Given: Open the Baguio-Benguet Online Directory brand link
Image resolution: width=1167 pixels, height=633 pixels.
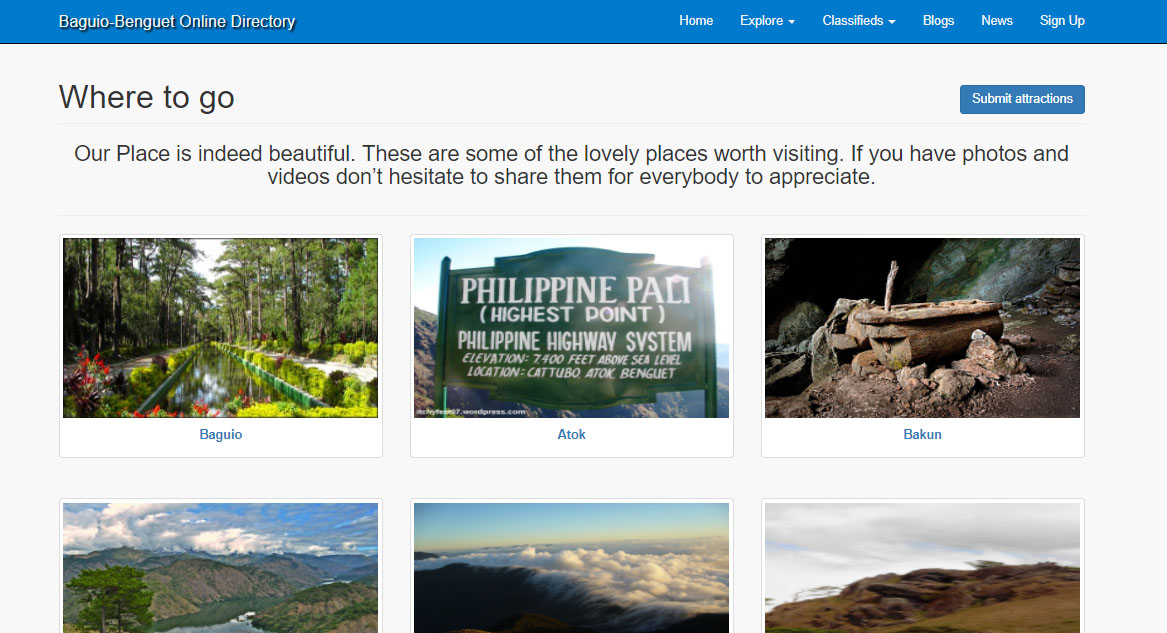Looking at the screenshot, I should pyautogui.click(x=177, y=21).
